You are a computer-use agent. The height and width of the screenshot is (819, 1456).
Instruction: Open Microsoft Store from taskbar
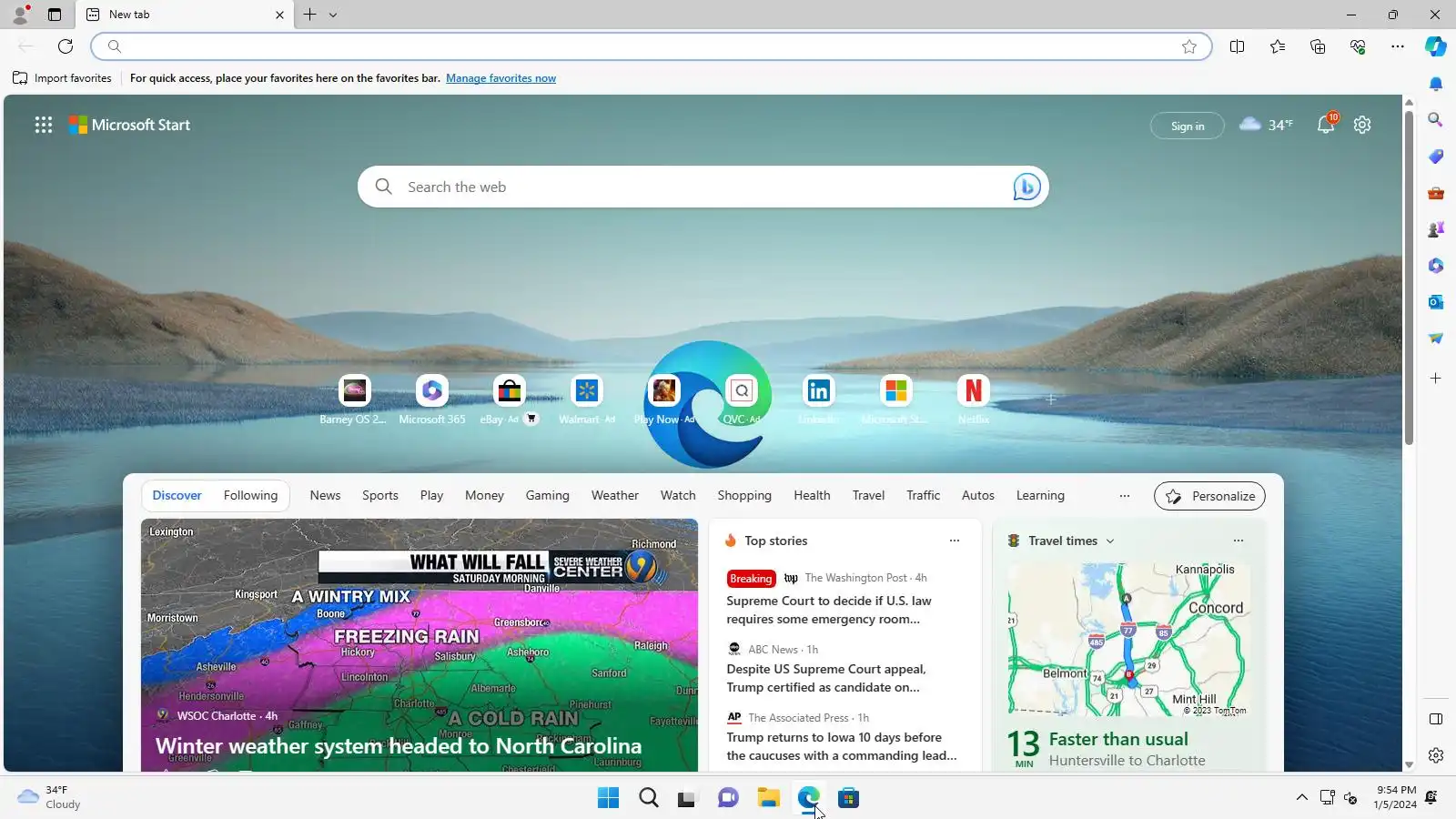pyautogui.click(x=848, y=798)
